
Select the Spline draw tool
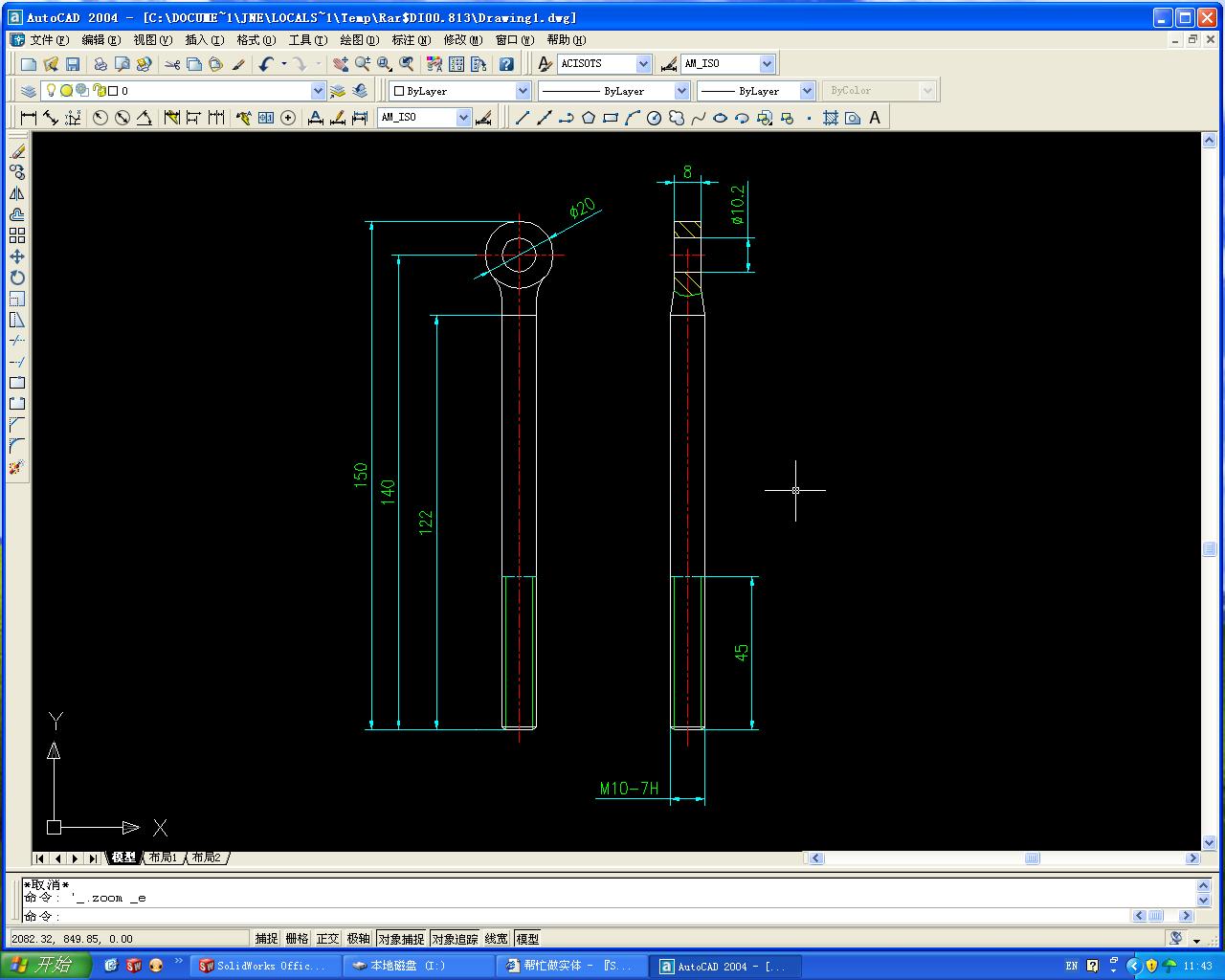pyautogui.click(x=699, y=118)
